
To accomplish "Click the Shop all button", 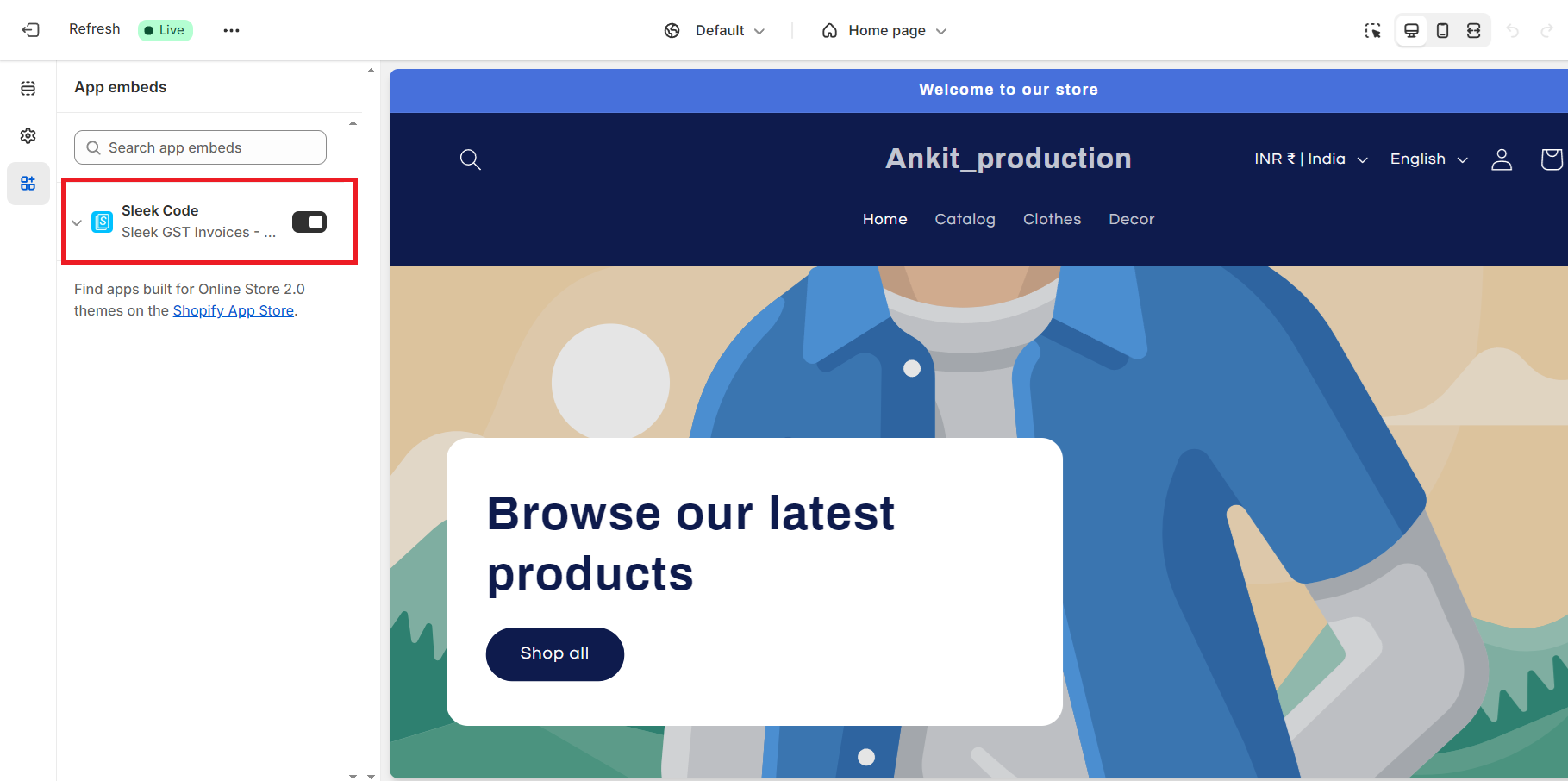I will click(x=555, y=654).
